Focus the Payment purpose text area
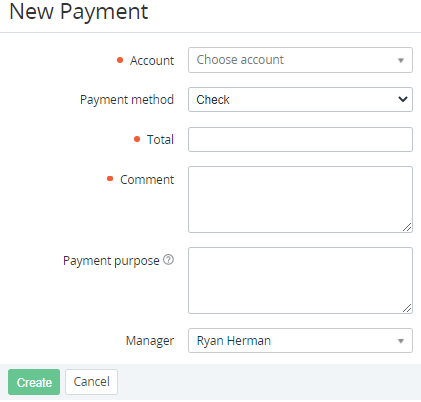The width and height of the screenshot is (421, 402). click(x=300, y=280)
